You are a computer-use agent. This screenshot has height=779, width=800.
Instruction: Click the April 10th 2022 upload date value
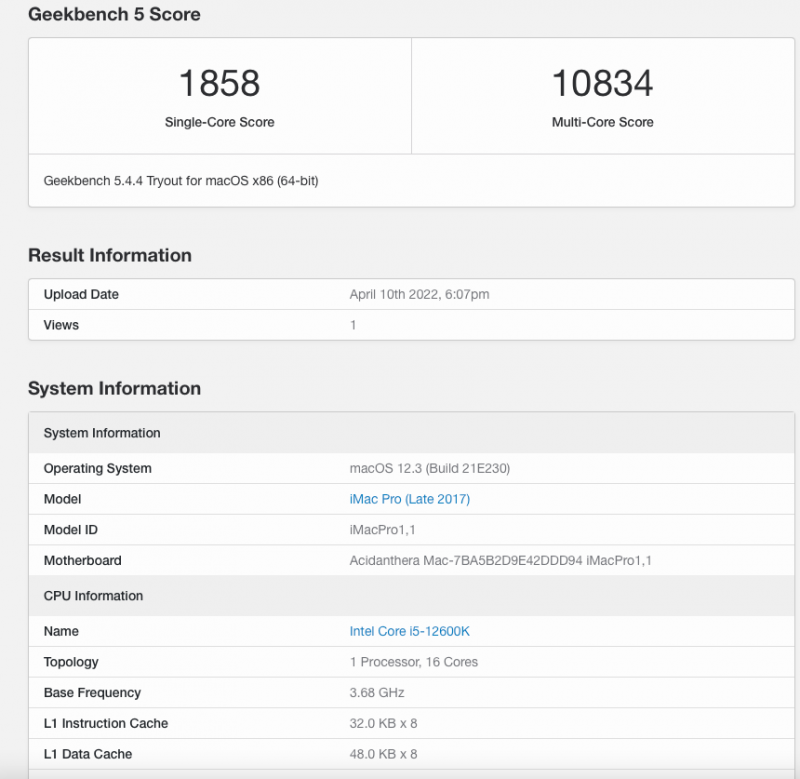(419, 294)
